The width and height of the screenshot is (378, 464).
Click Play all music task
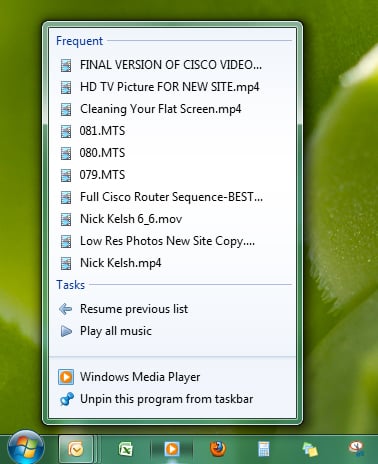(x=172, y=331)
